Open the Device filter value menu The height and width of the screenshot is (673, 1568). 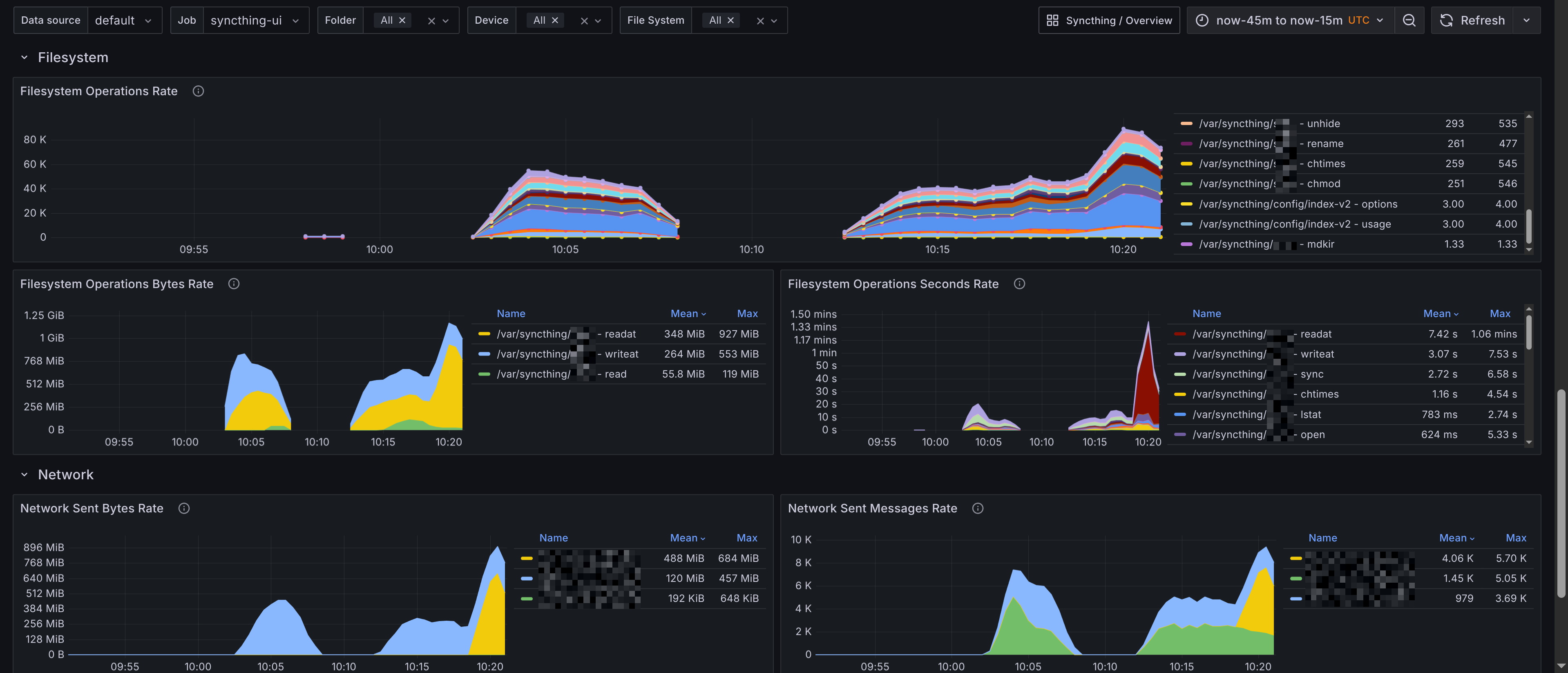pos(597,20)
